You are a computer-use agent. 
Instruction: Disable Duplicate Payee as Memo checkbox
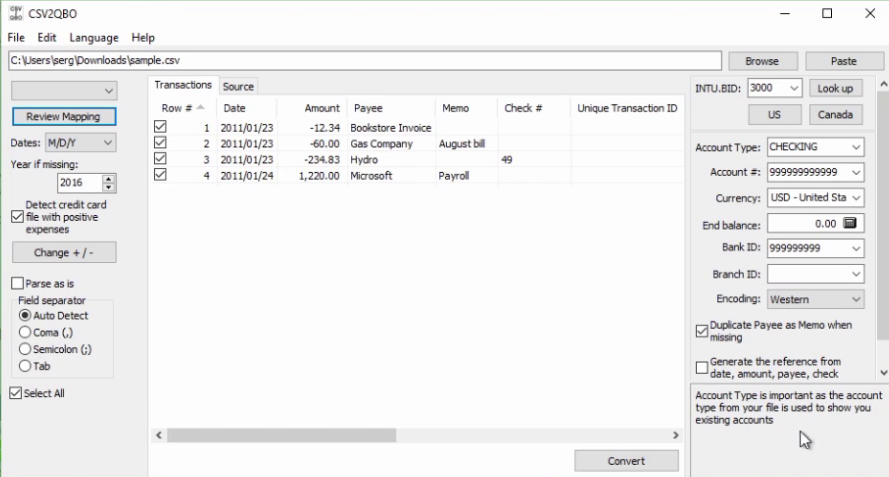(x=702, y=331)
